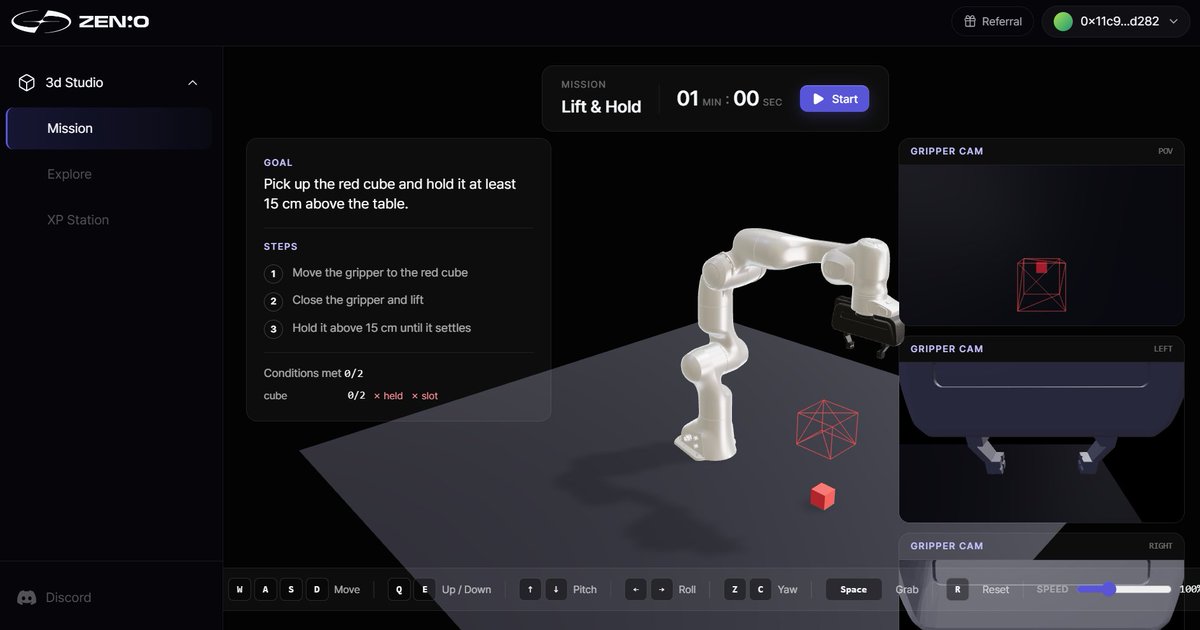Viewport: 1200px width, 630px height.
Task: Click 'Move the gripper to the red cube'
Action: click(x=380, y=272)
